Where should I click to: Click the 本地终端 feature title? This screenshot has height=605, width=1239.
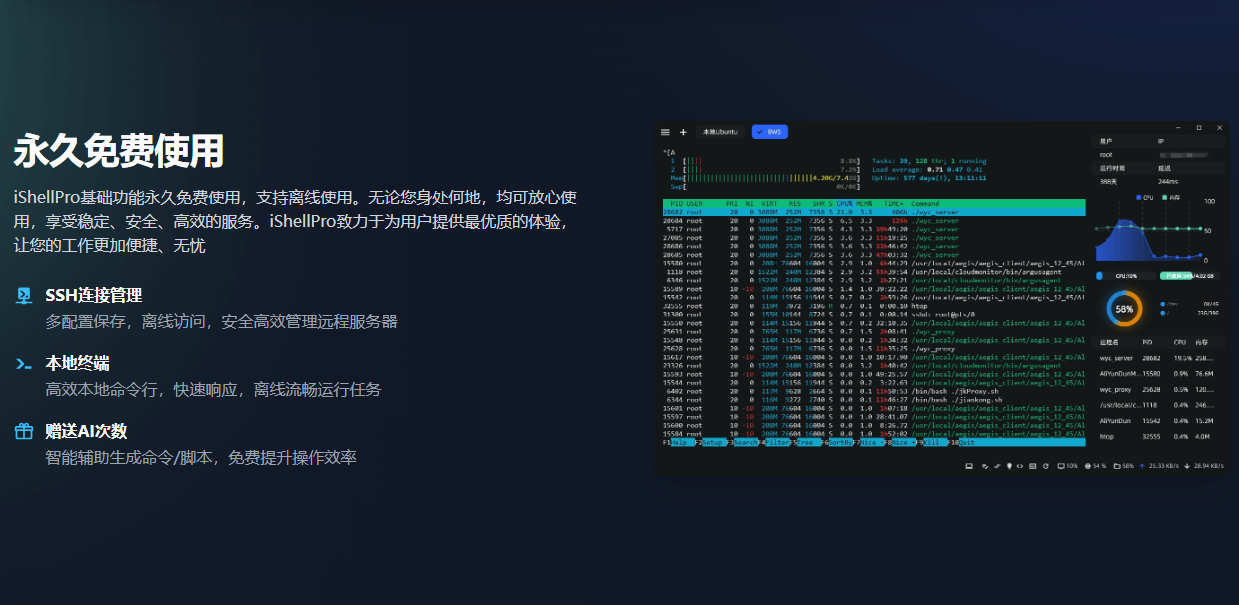tap(77, 363)
